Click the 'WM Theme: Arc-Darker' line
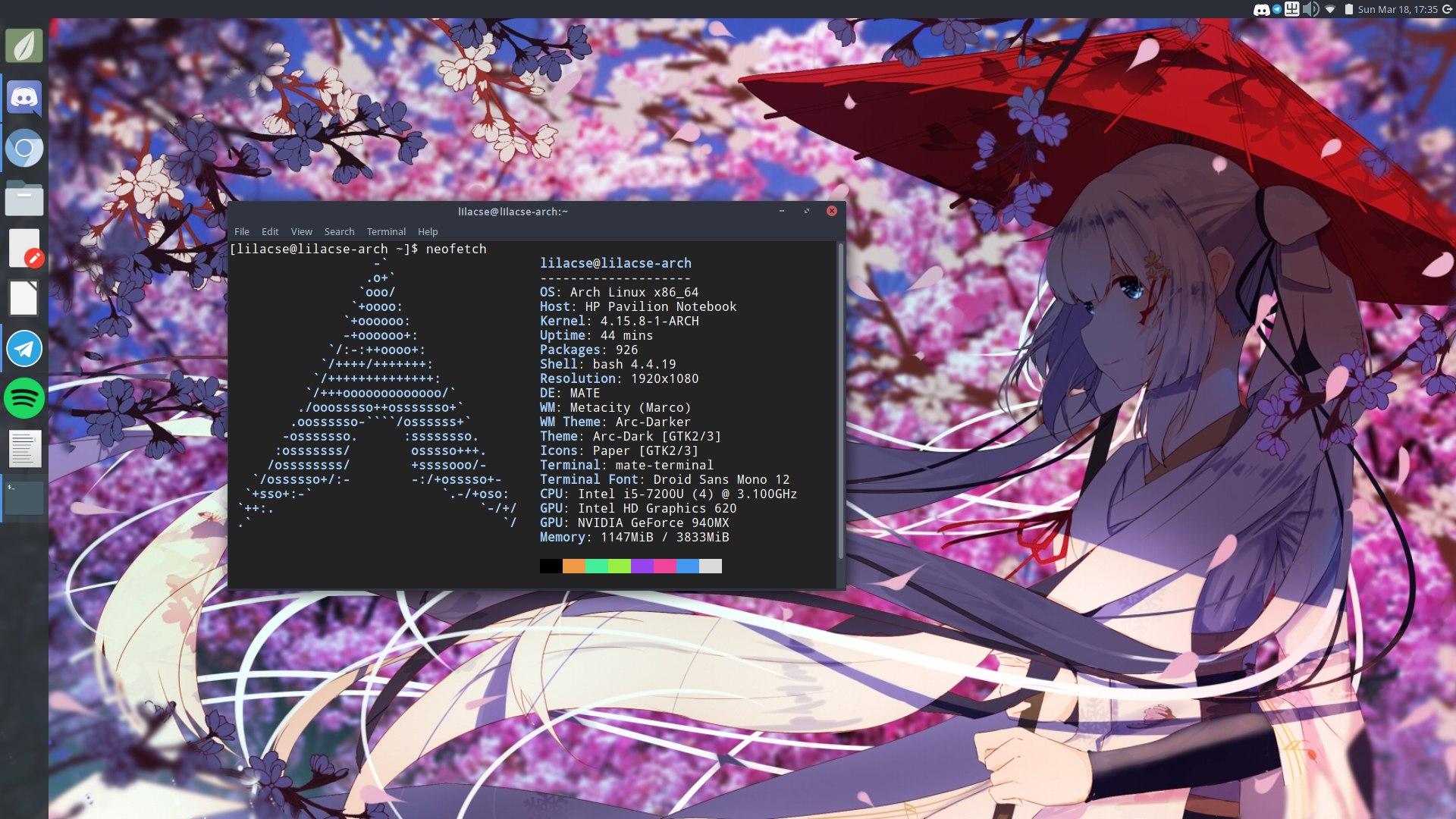The image size is (1456, 819). (616, 422)
